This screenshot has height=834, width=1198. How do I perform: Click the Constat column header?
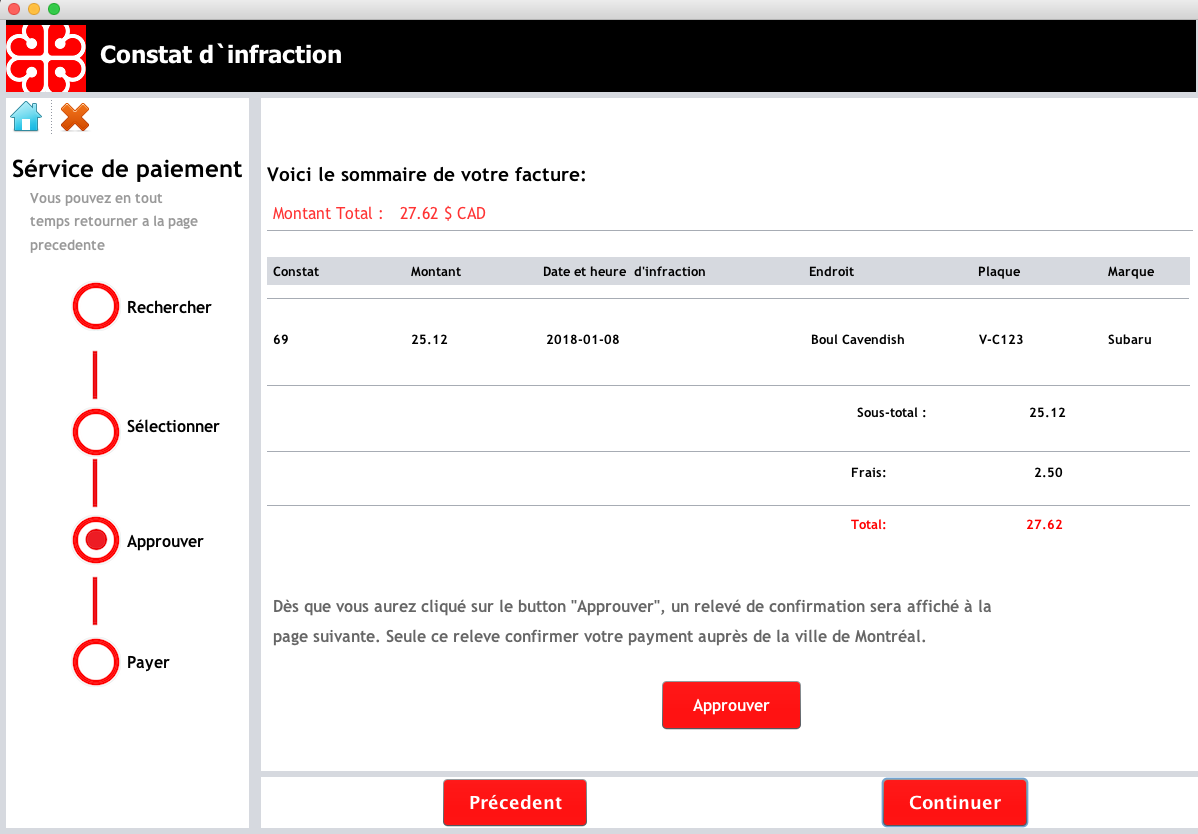click(296, 271)
